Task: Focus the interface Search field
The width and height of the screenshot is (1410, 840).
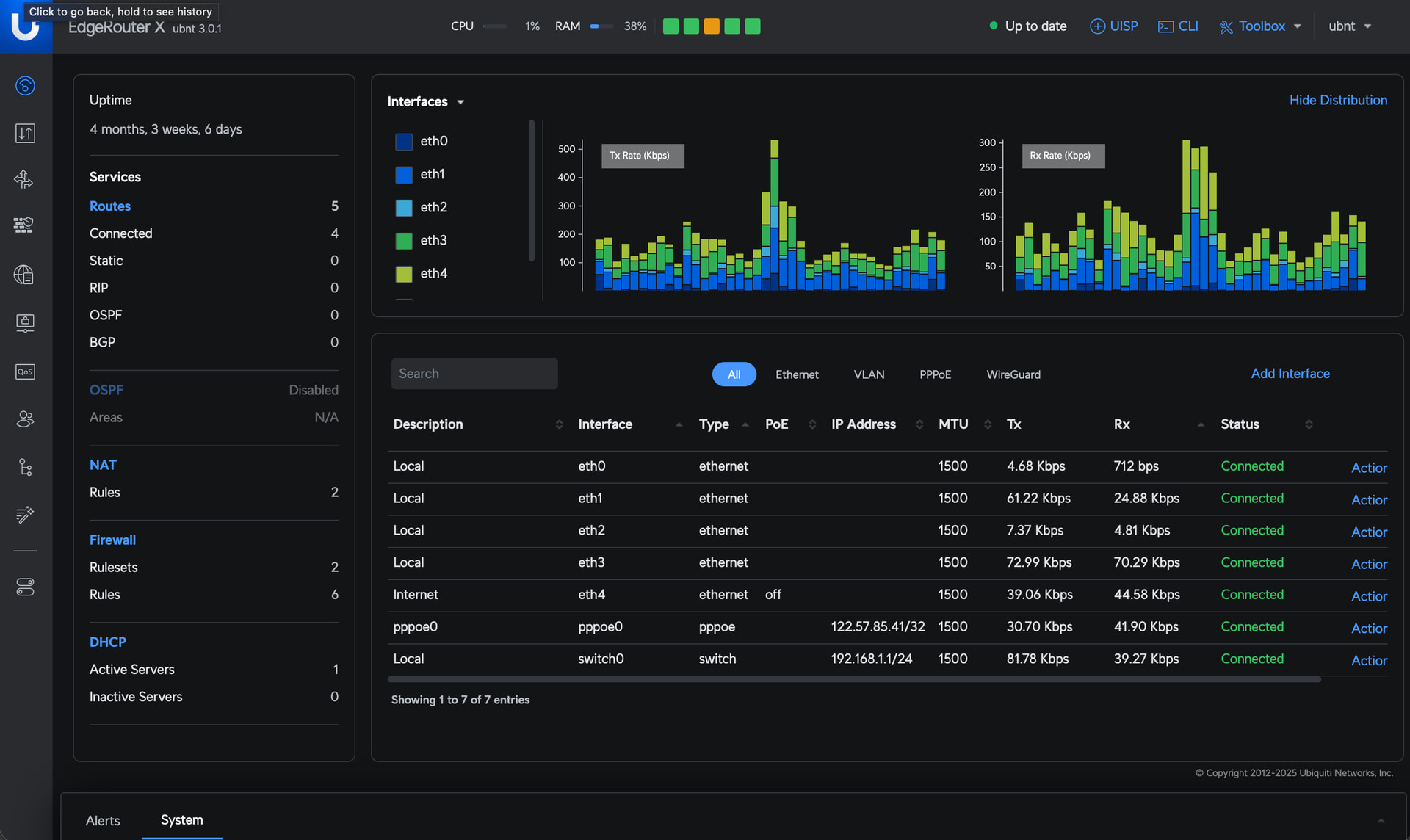Action: tap(474, 374)
